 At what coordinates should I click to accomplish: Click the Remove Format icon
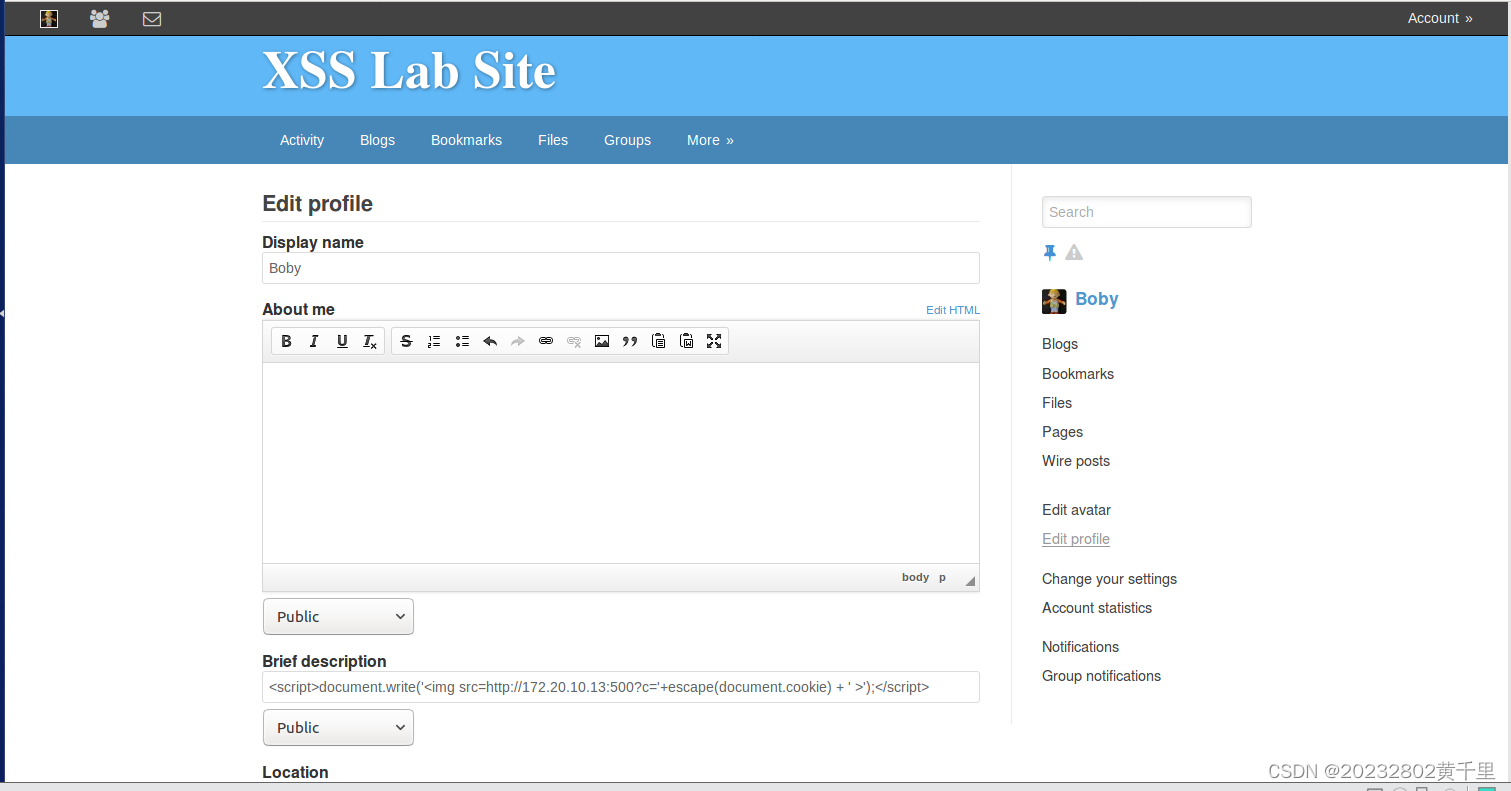[370, 341]
